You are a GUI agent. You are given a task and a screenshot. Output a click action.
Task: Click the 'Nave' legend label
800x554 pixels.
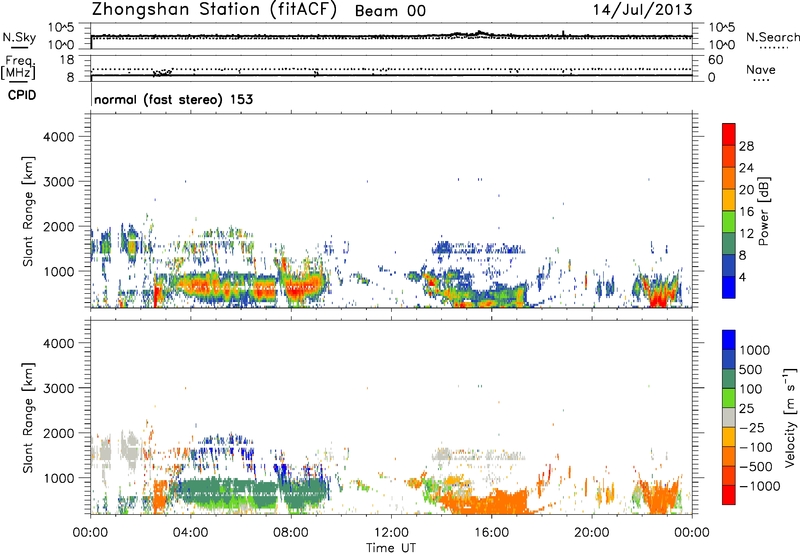[x=761, y=69]
